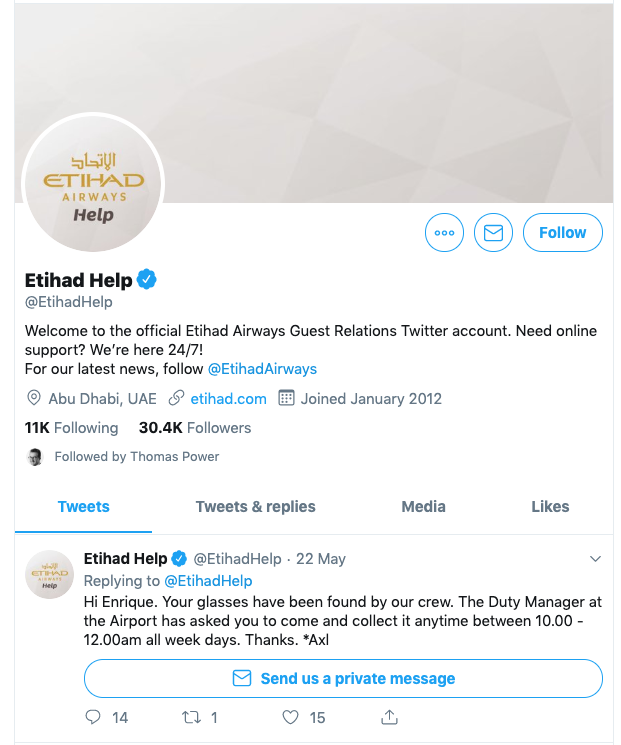
Task: Click the small tweet author avatar
Action: (49, 574)
